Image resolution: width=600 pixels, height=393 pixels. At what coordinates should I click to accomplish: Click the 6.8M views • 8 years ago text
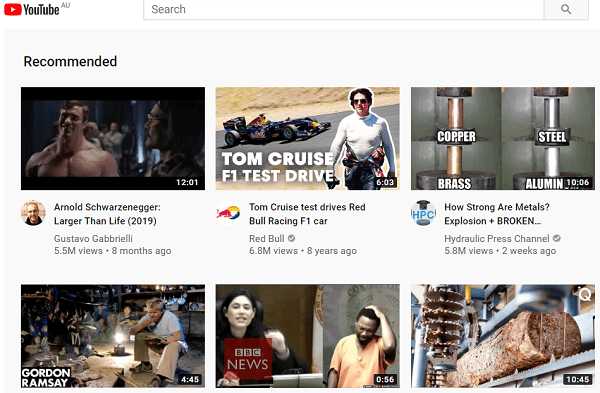[303, 251]
